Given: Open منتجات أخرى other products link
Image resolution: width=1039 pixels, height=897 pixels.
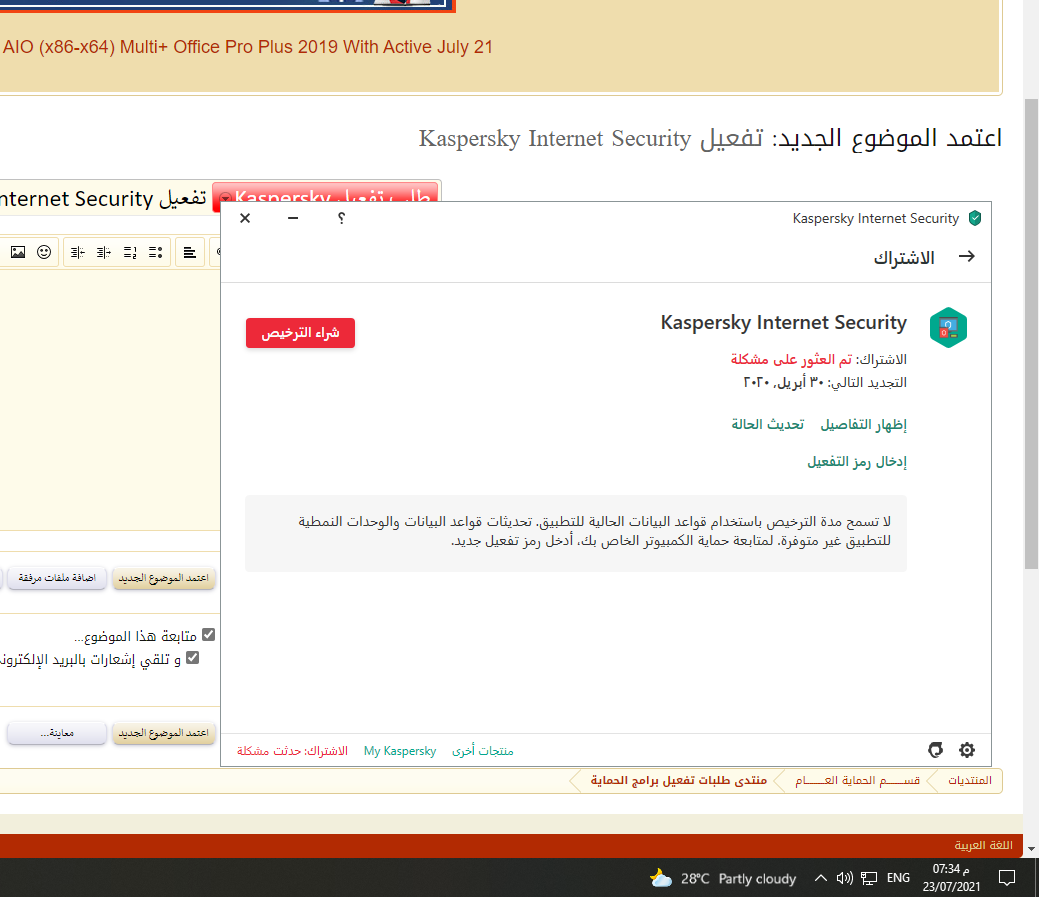Looking at the screenshot, I should tap(482, 751).
